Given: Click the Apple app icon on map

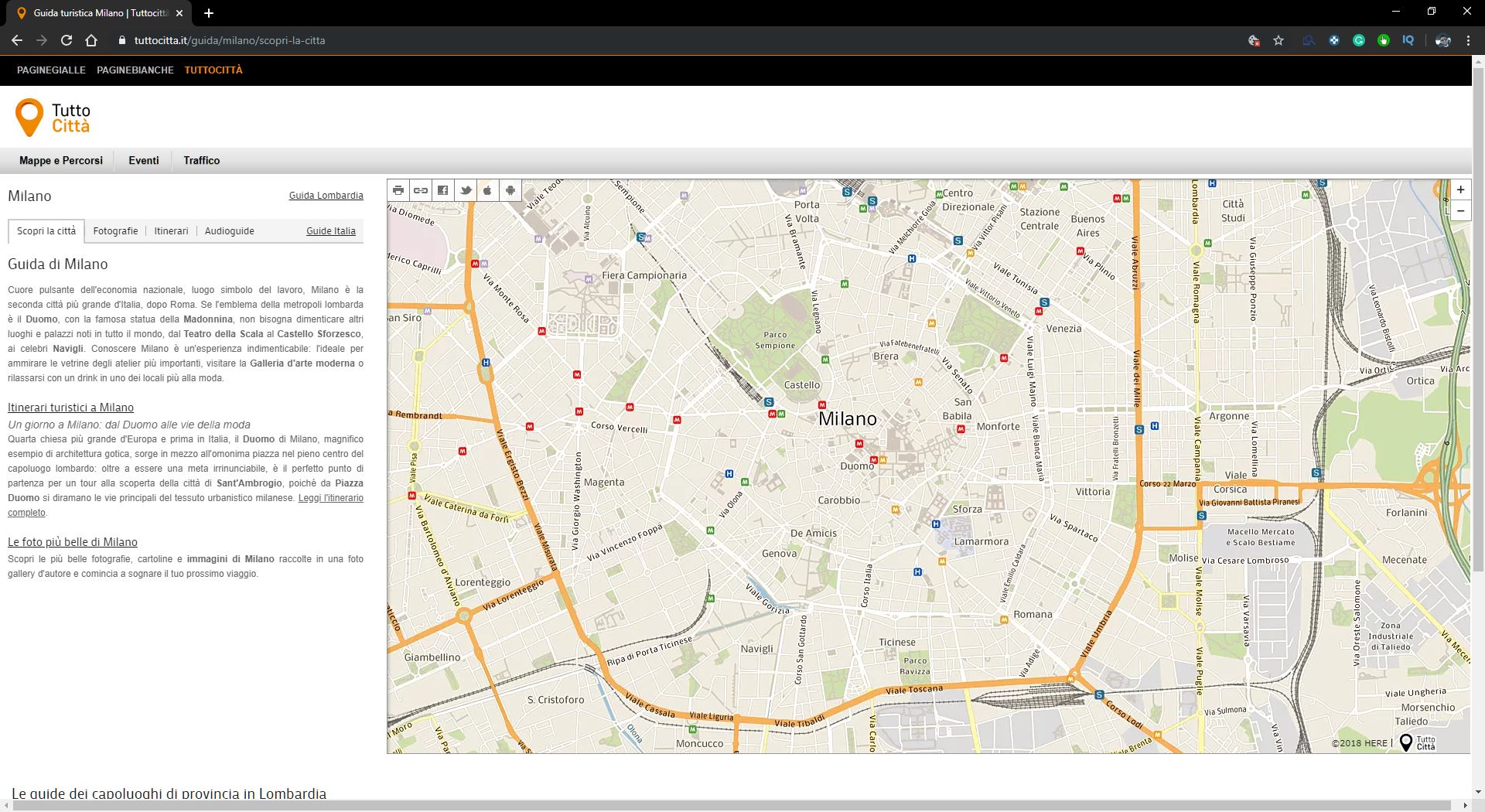Looking at the screenshot, I should pos(488,190).
